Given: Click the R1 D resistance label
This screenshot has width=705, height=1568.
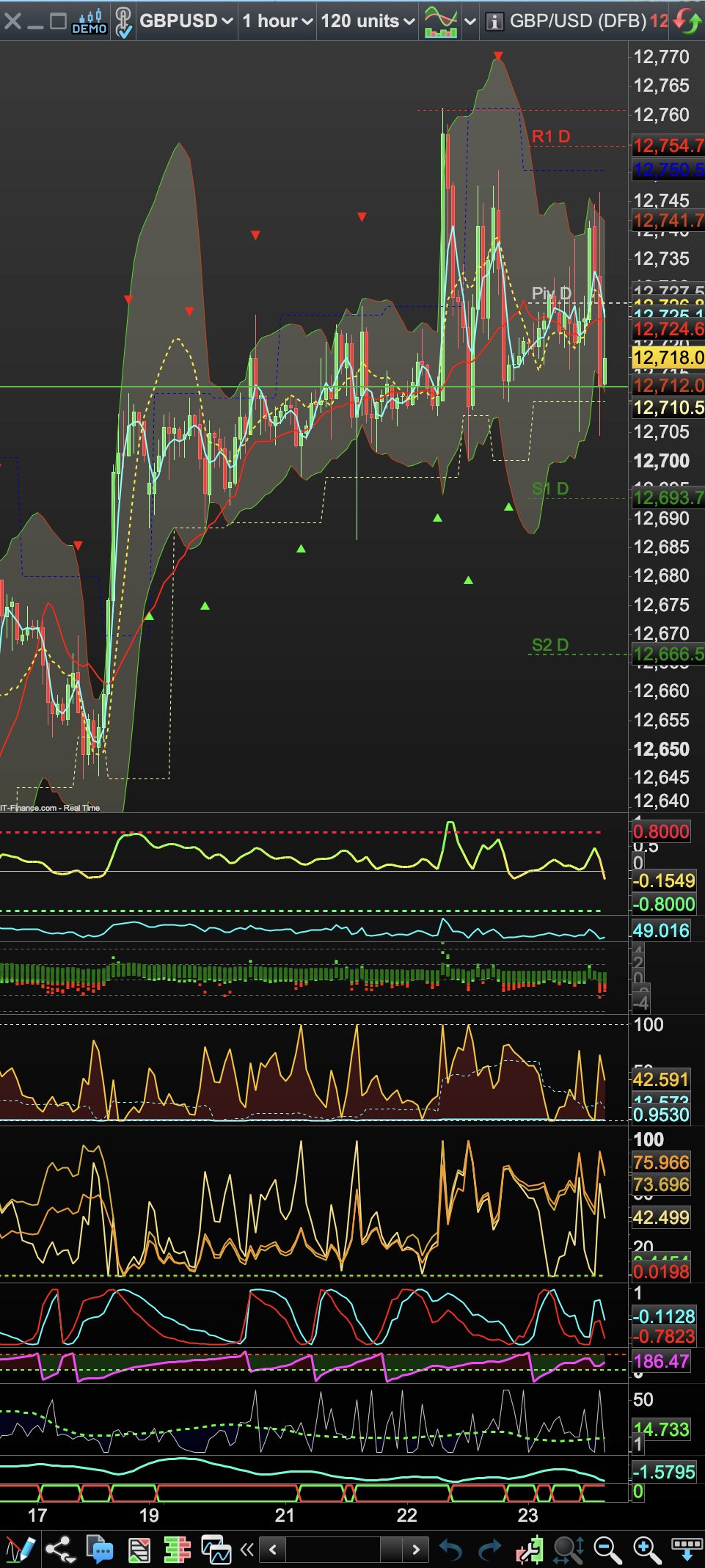Looking at the screenshot, I should pos(551,136).
